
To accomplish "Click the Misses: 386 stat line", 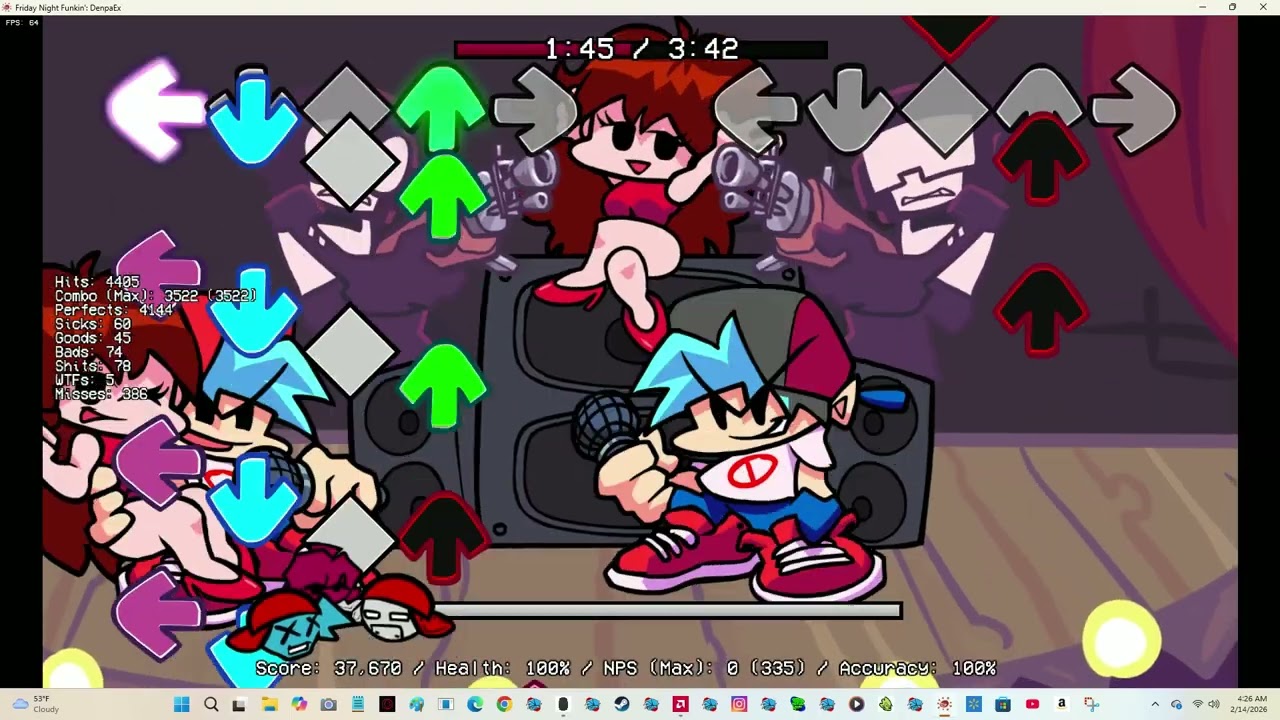I will [101, 394].
